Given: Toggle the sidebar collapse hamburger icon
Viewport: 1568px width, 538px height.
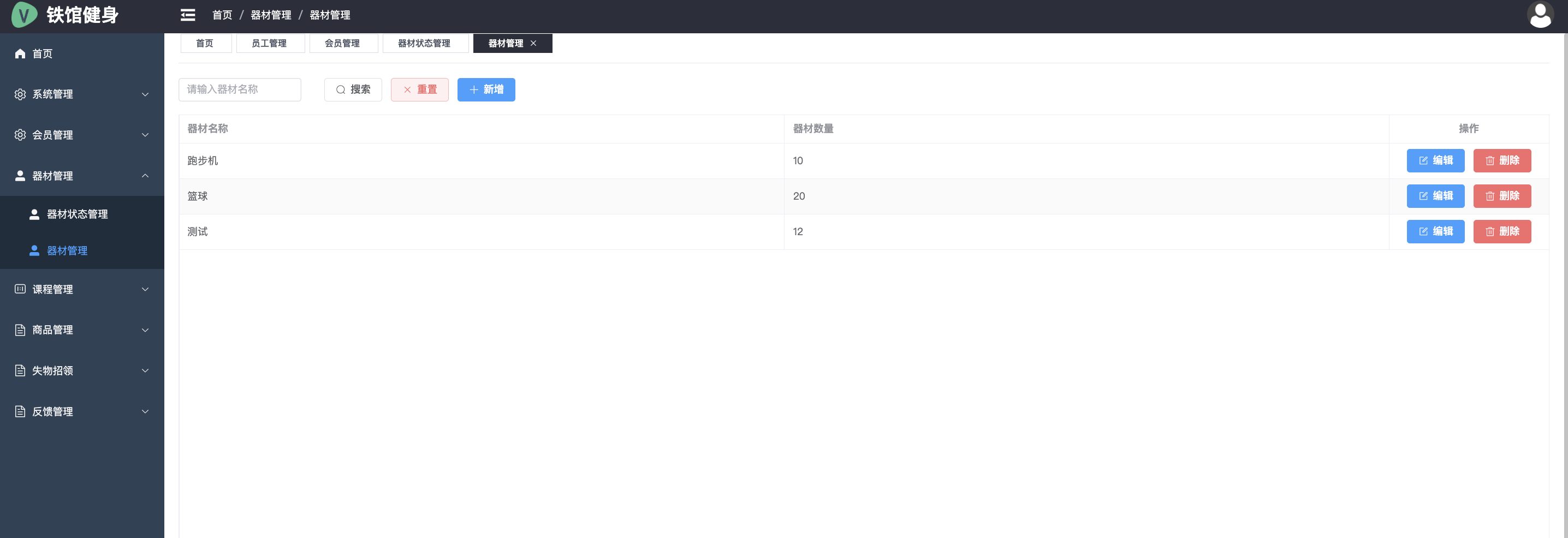Looking at the screenshot, I should (188, 15).
